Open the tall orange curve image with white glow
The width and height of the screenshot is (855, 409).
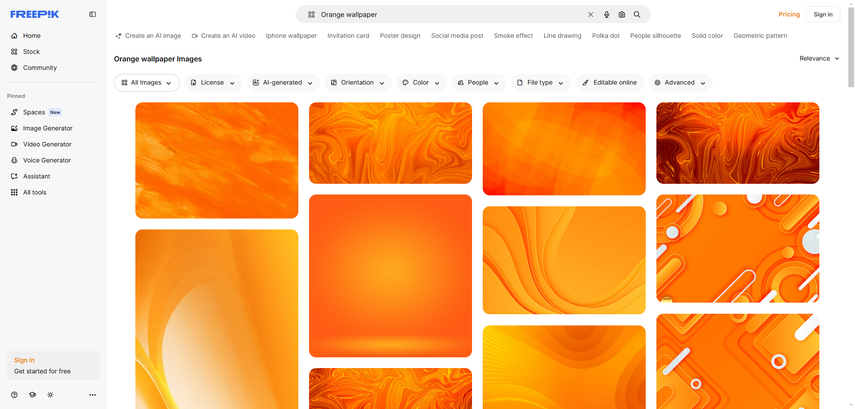click(216, 319)
